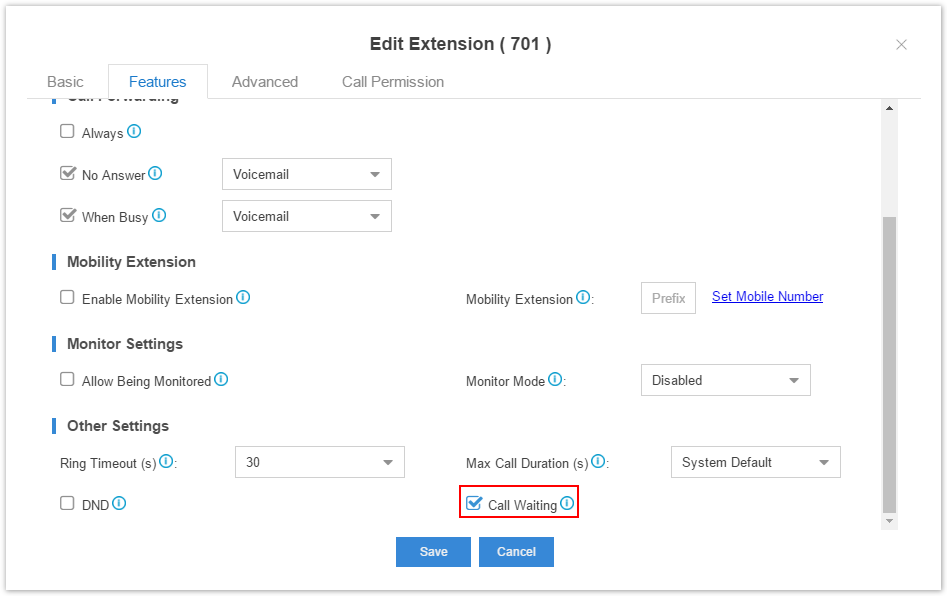This screenshot has width=947, height=596.
Task: Click the Save button
Action: (x=433, y=552)
